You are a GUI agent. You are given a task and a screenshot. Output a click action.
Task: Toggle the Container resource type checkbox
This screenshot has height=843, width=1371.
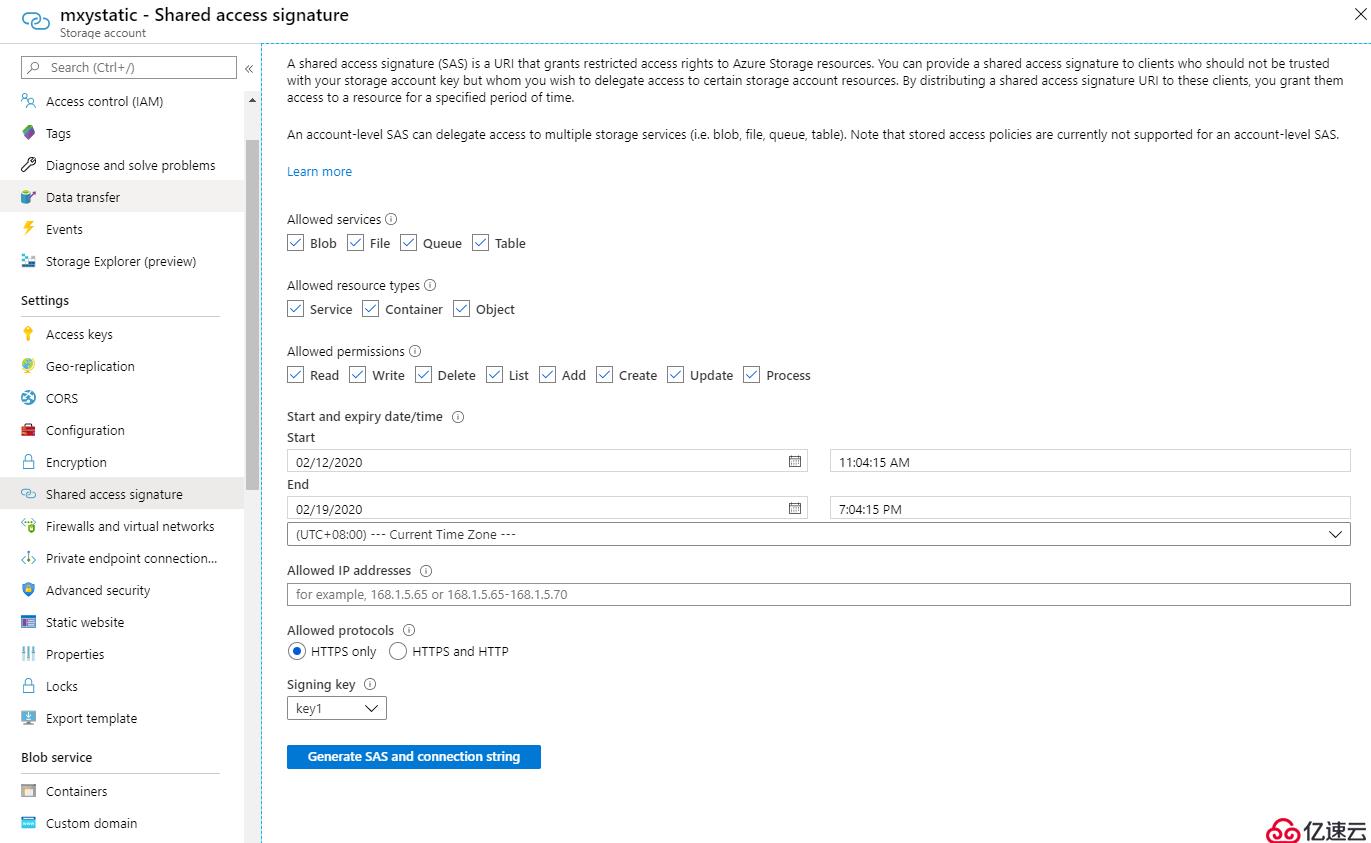click(371, 308)
